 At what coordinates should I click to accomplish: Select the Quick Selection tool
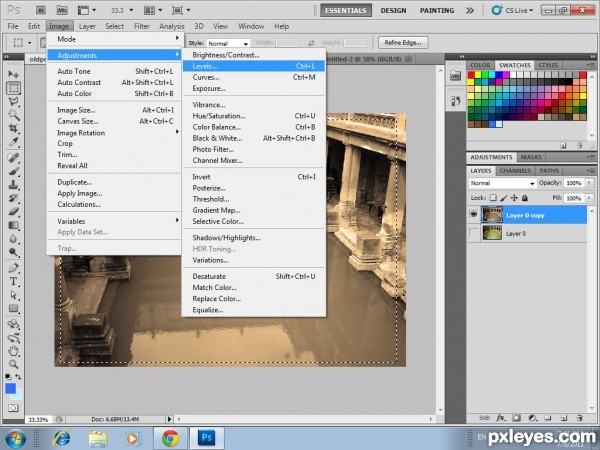tap(13, 115)
